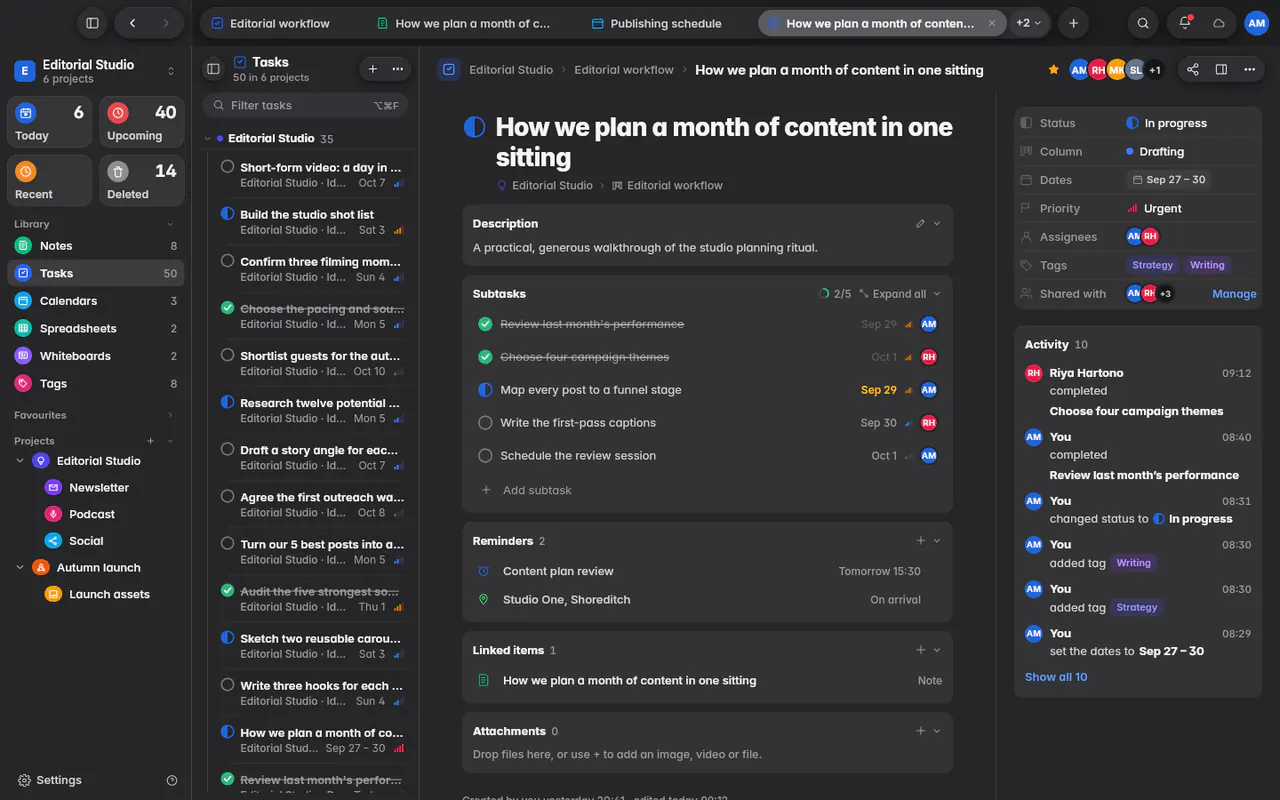This screenshot has width=1280, height=800.
Task: Check off 'Write the first-pass captions' subtask
Action: (485, 422)
